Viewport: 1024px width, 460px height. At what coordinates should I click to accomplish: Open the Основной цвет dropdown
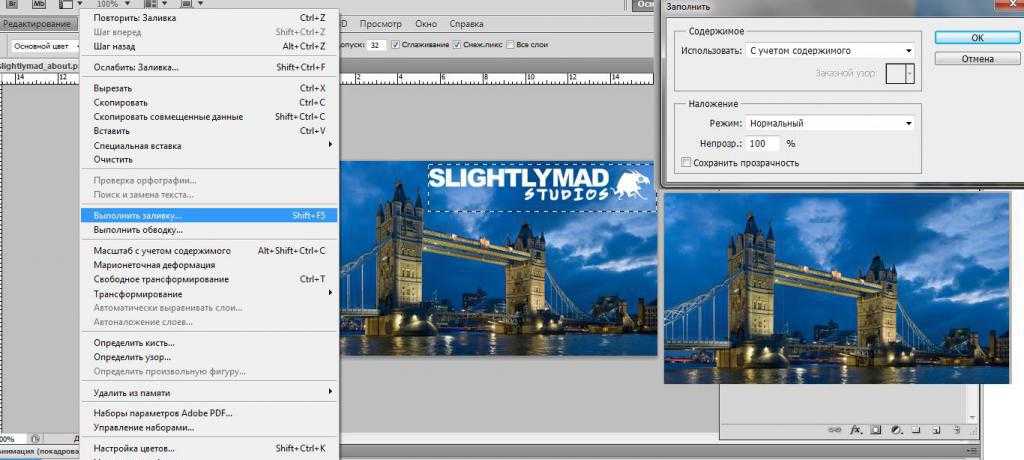click(x=44, y=46)
